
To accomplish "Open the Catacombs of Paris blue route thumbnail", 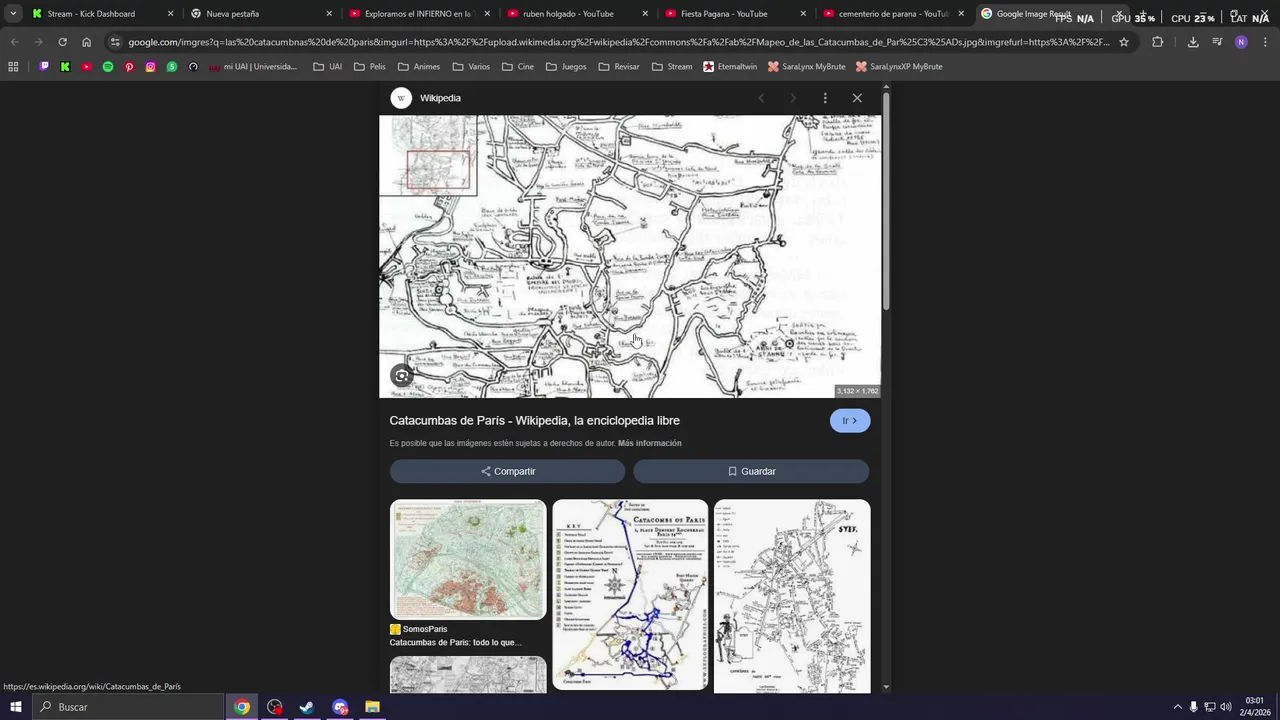I will [x=630, y=595].
